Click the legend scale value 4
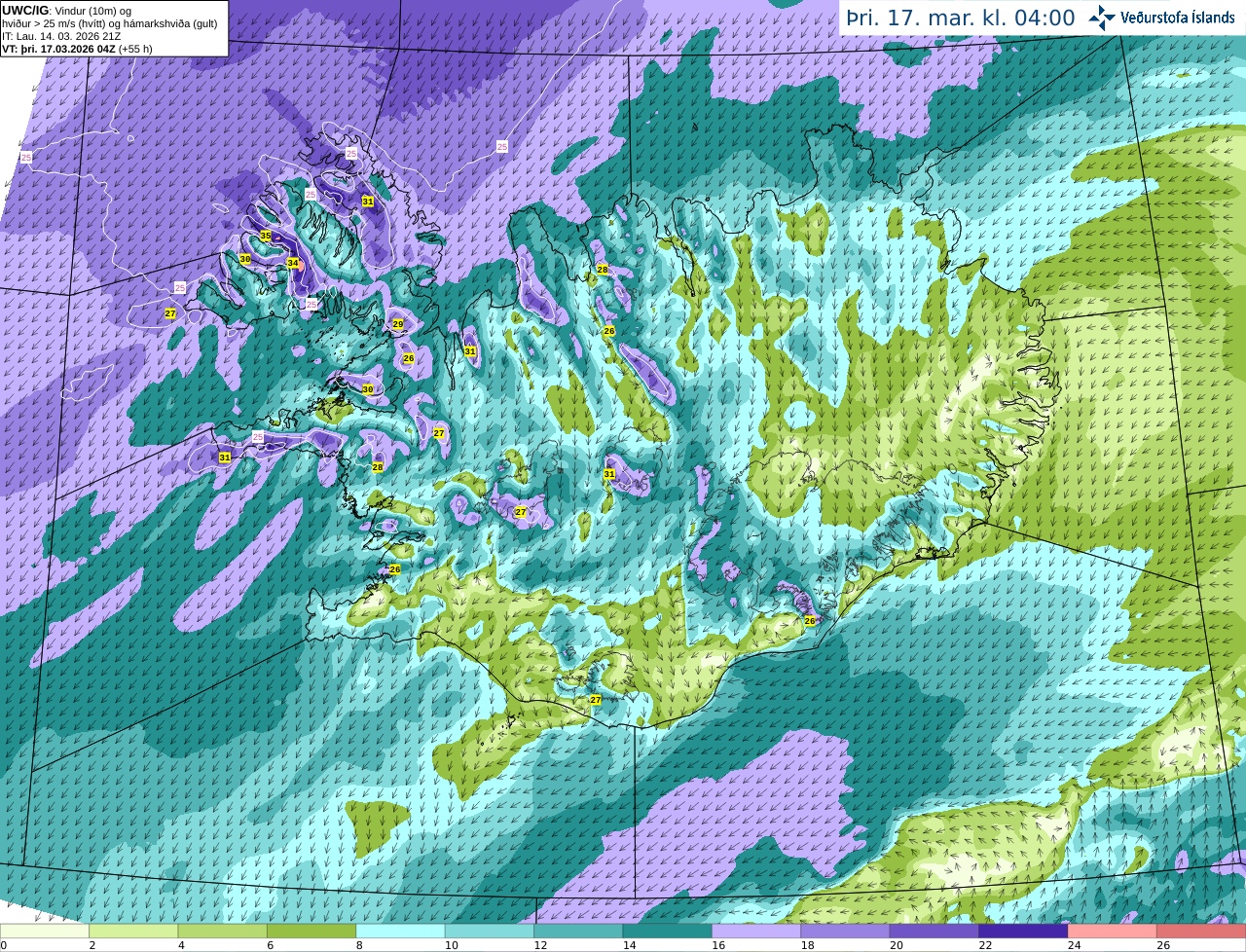Viewport: 1246px width, 952px height. coord(181,945)
